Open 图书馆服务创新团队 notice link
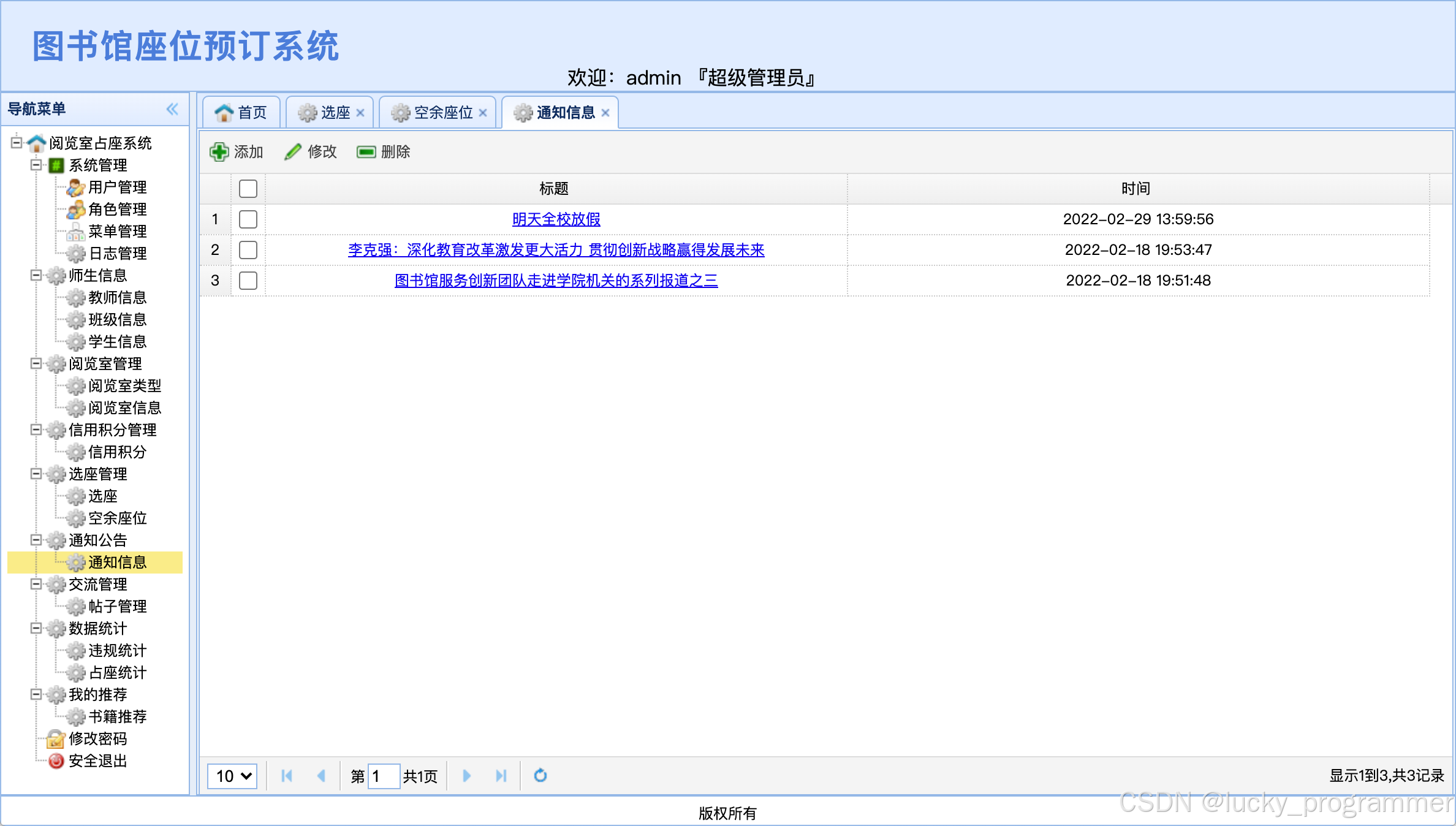 point(556,281)
